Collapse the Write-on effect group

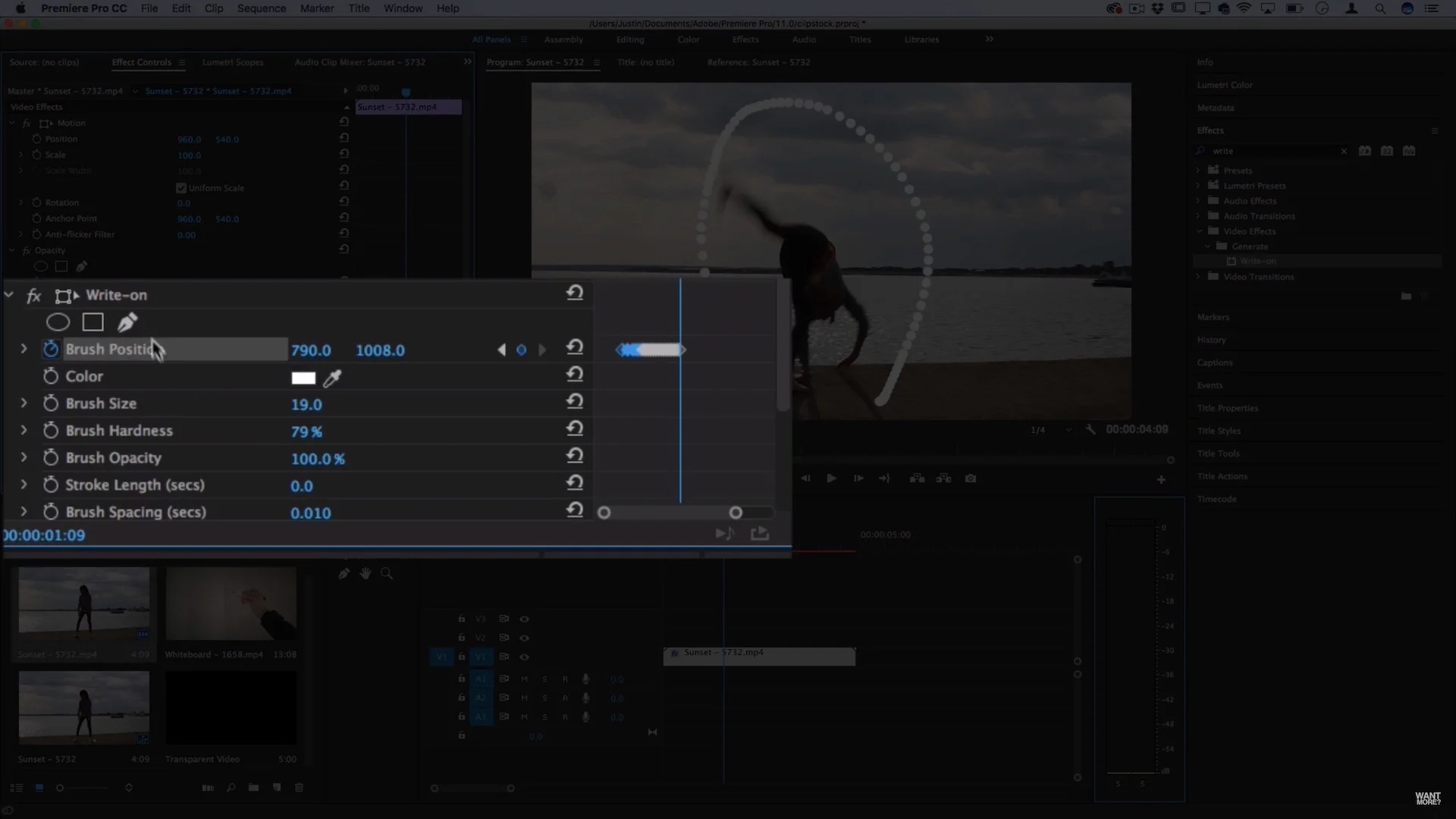click(9, 295)
